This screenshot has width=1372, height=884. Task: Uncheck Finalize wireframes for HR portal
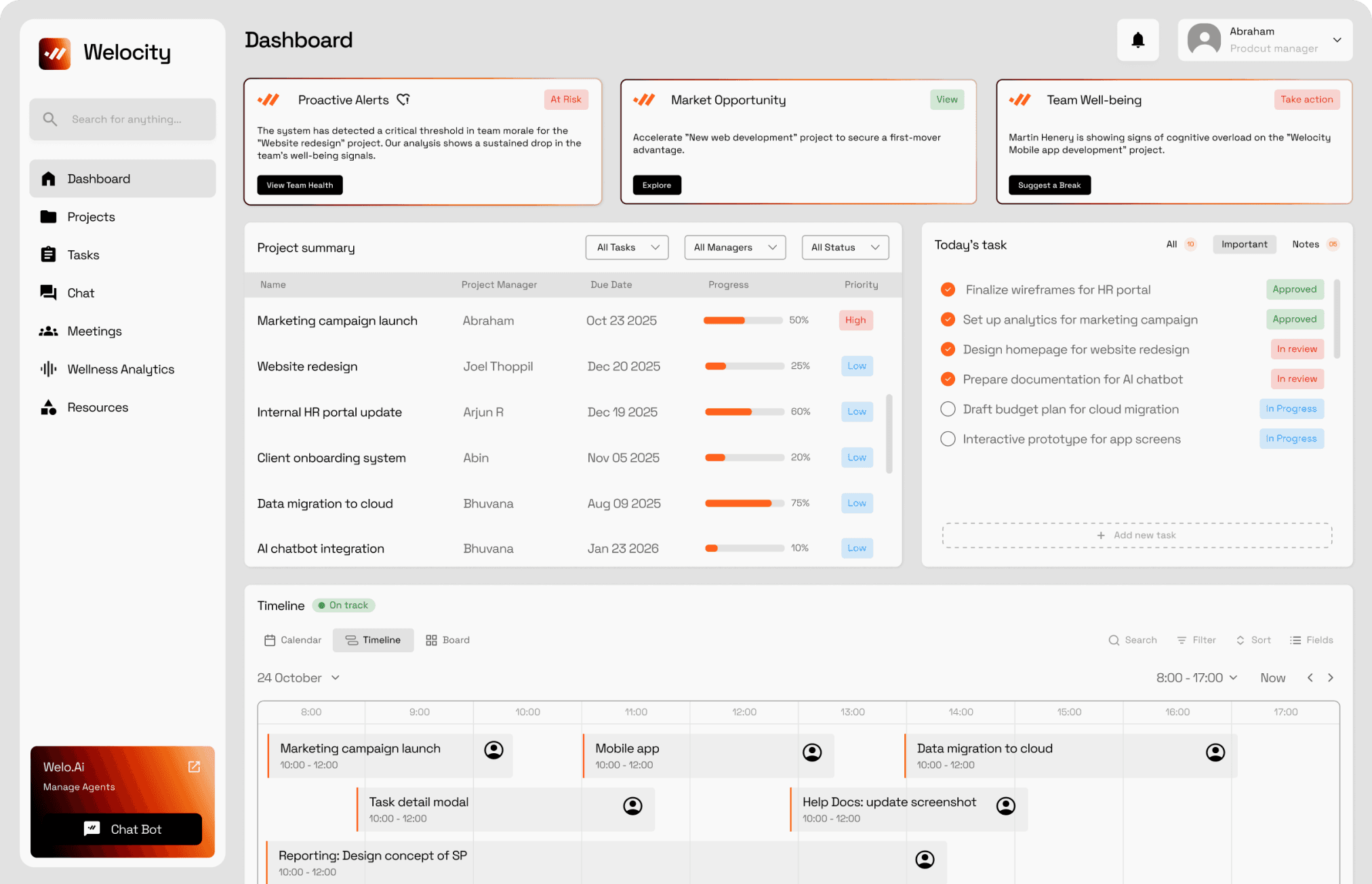(948, 289)
